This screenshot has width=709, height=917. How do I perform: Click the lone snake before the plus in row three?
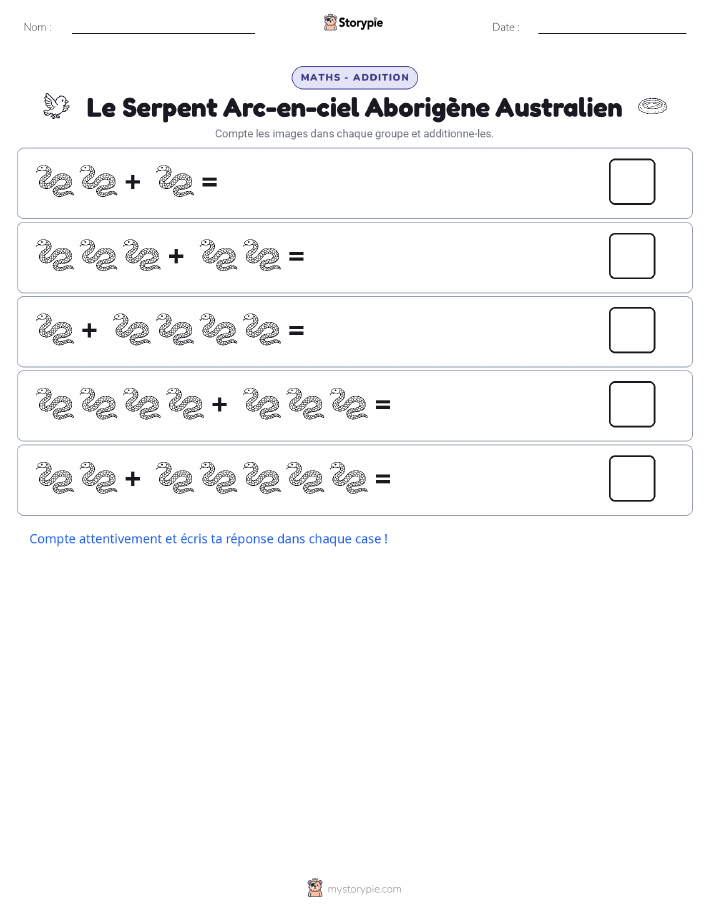[x=55, y=329]
